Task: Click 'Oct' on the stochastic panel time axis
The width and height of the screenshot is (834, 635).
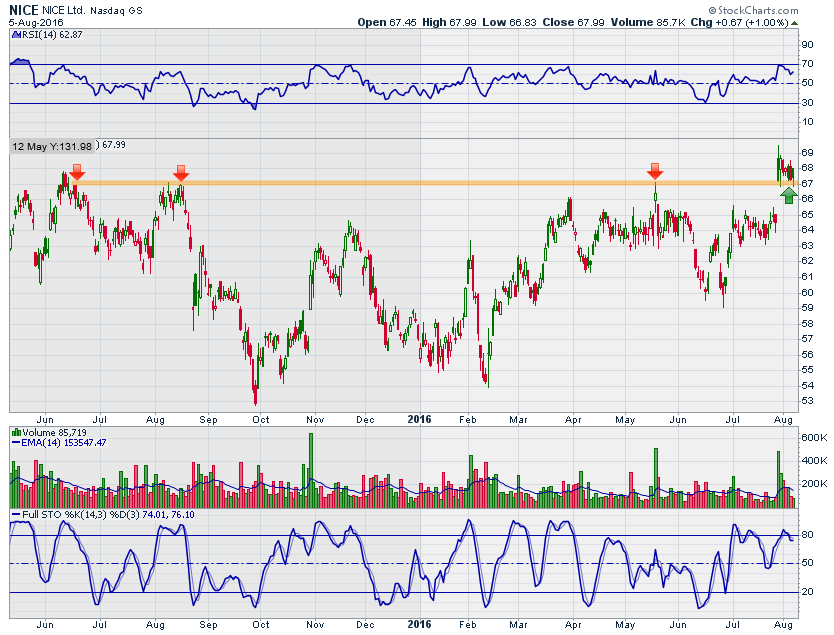Action: click(261, 625)
